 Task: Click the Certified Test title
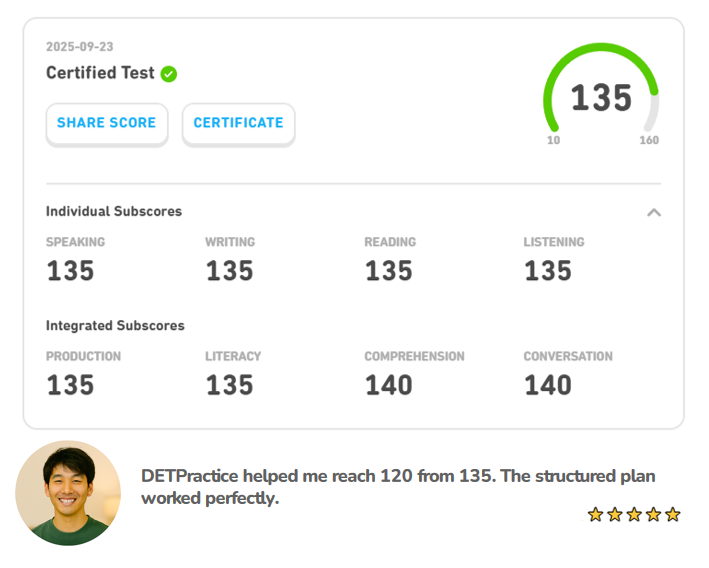click(x=100, y=73)
